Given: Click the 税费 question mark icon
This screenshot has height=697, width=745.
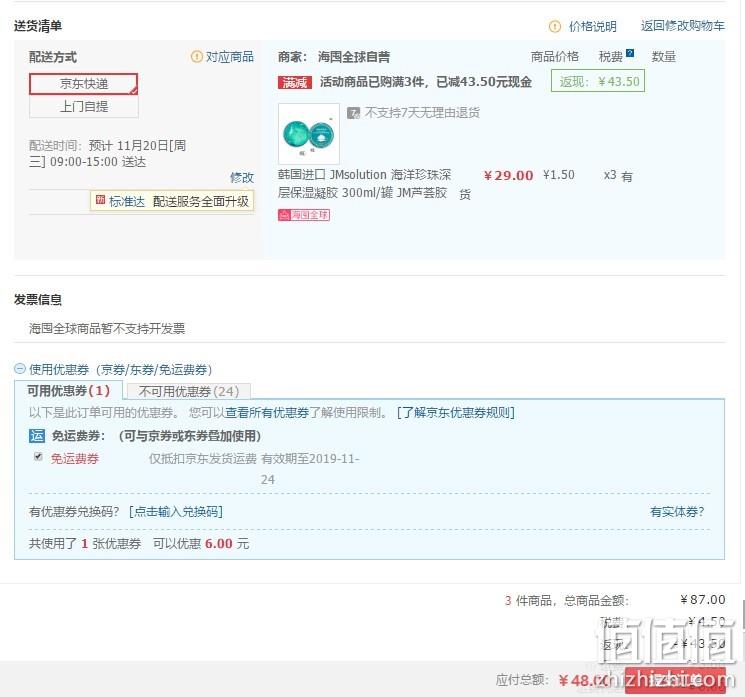Looking at the screenshot, I should tap(630, 53).
